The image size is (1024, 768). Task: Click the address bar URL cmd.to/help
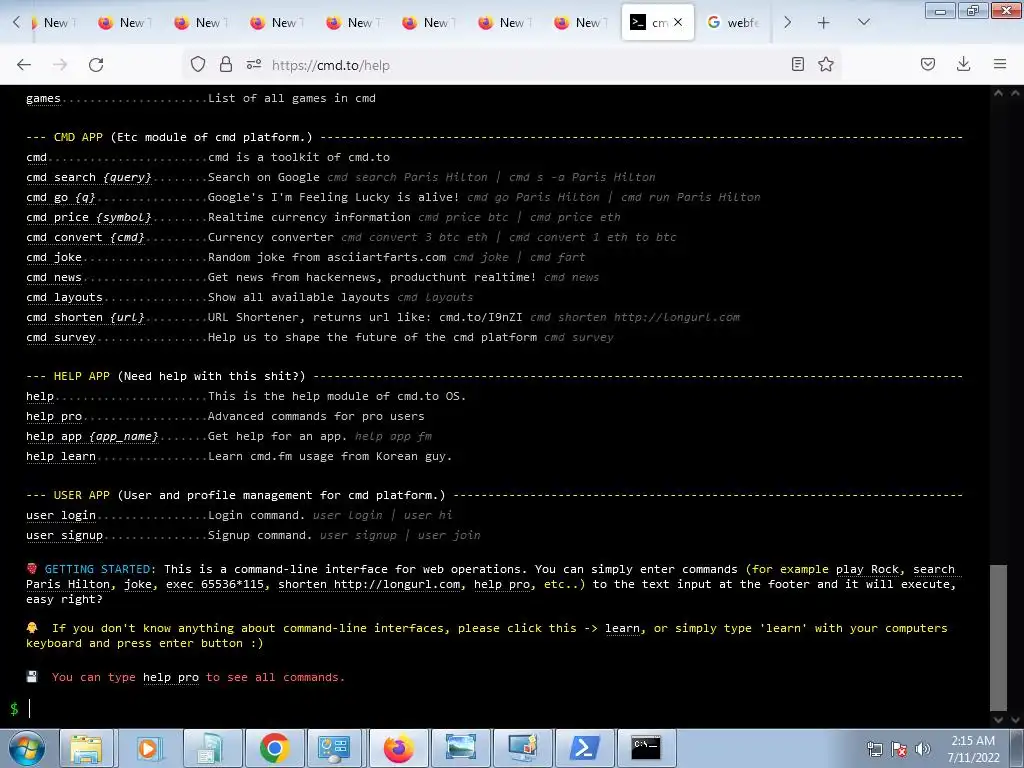pyautogui.click(x=330, y=65)
